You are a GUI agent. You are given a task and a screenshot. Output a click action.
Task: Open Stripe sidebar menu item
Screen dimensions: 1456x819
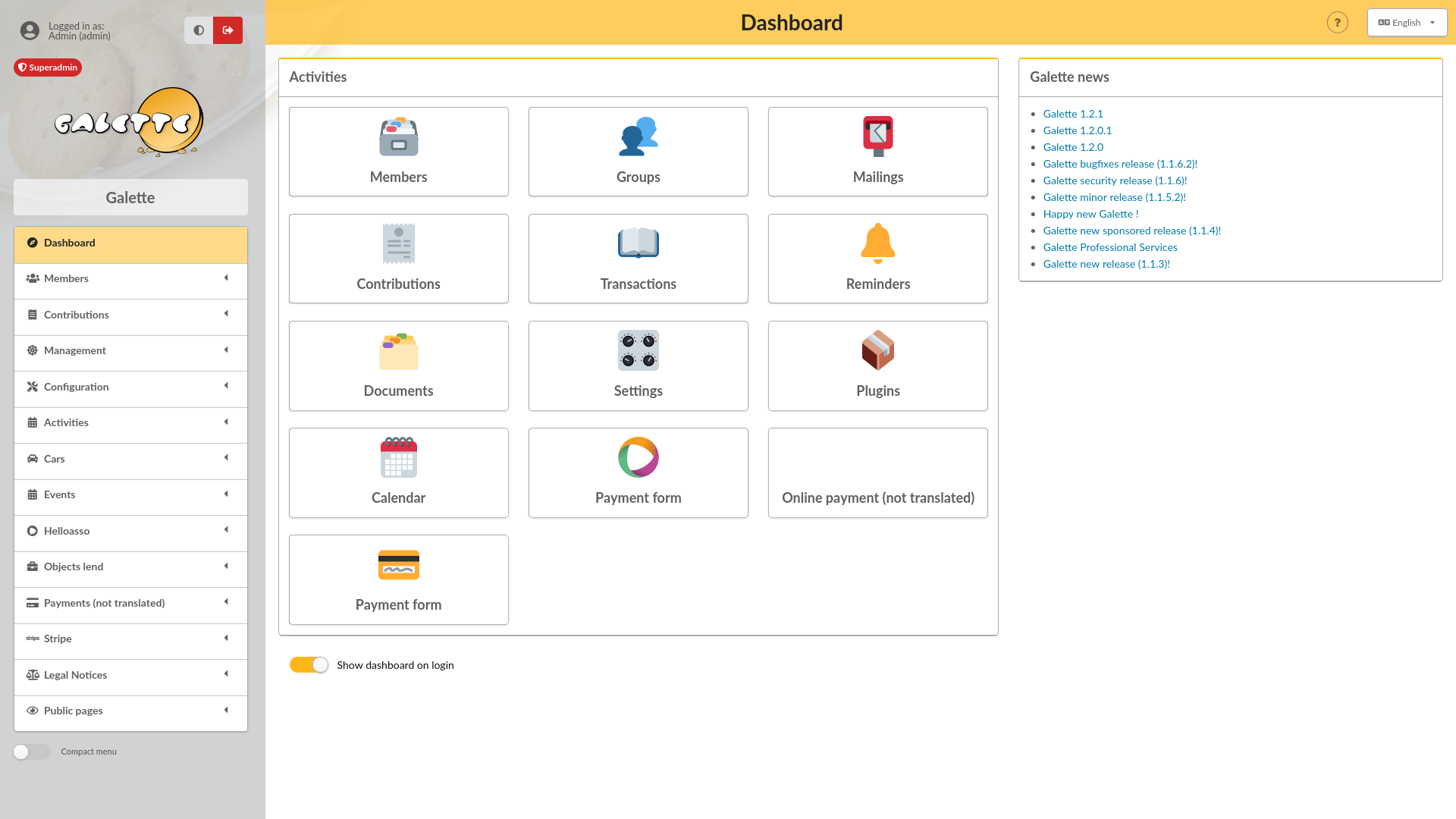(x=130, y=640)
